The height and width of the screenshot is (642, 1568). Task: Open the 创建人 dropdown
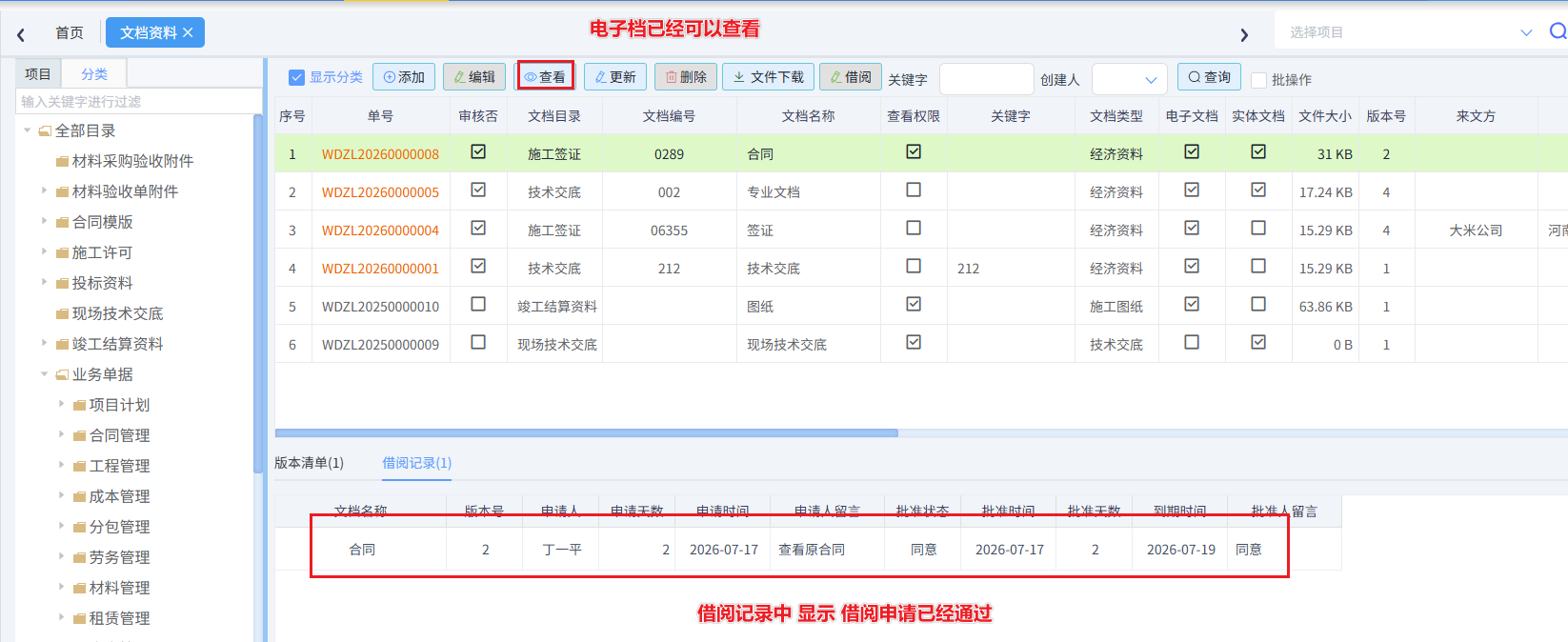click(x=1130, y=79)
